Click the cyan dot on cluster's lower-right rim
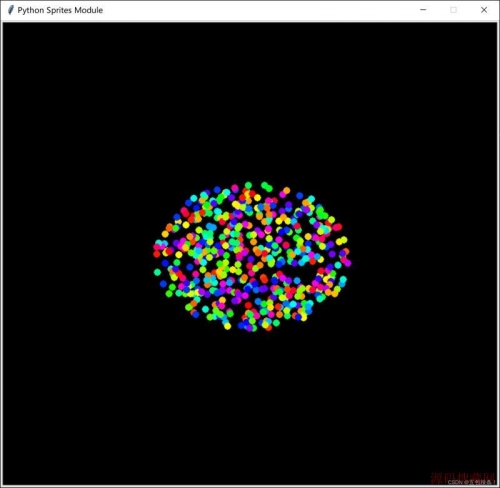Screen dimensions: 500x488 coord(343,279)
